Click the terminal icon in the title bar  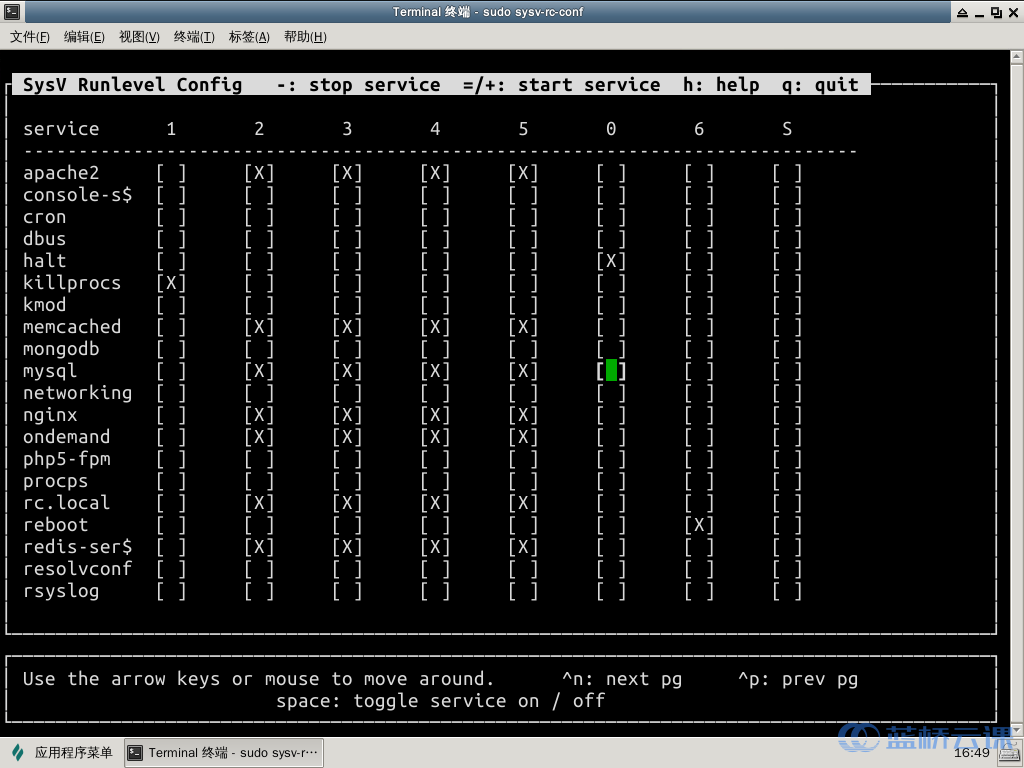point(11,11)
